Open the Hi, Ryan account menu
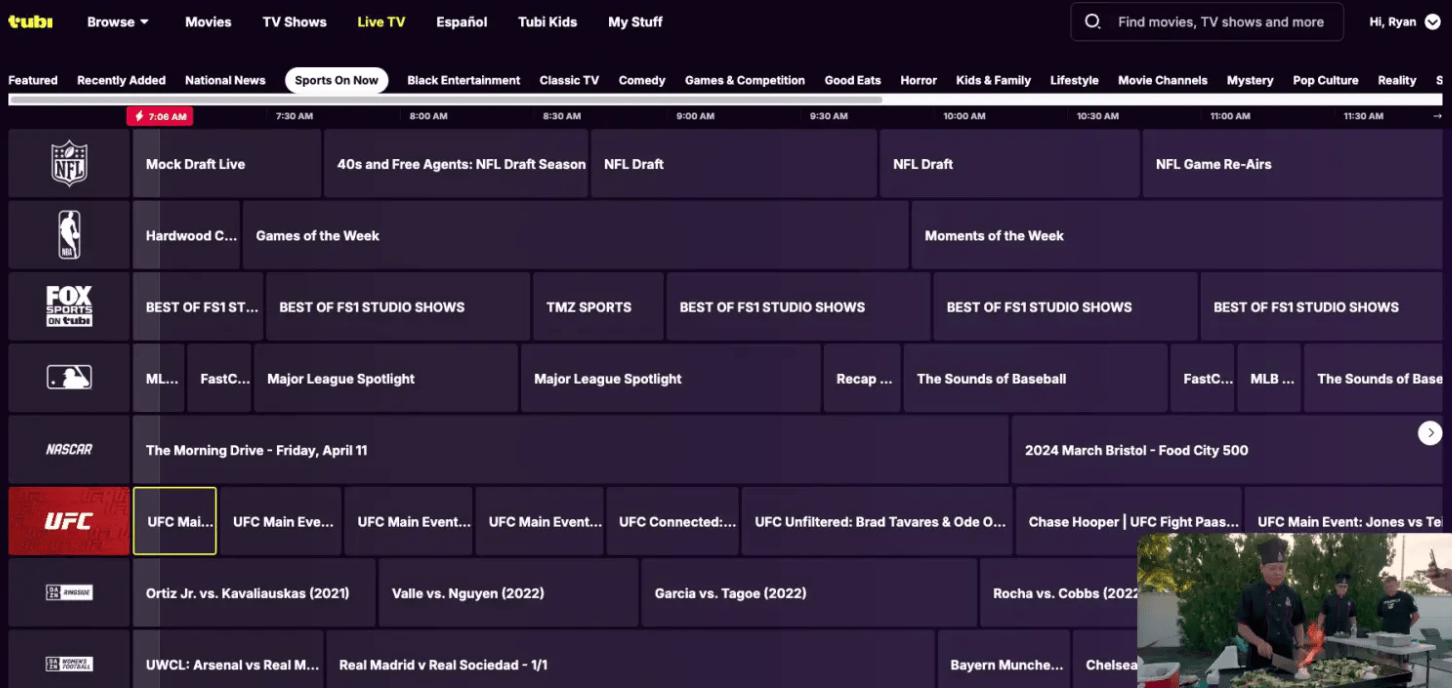This screenshot has width=1452, height=688. (x=1405, y=22)
